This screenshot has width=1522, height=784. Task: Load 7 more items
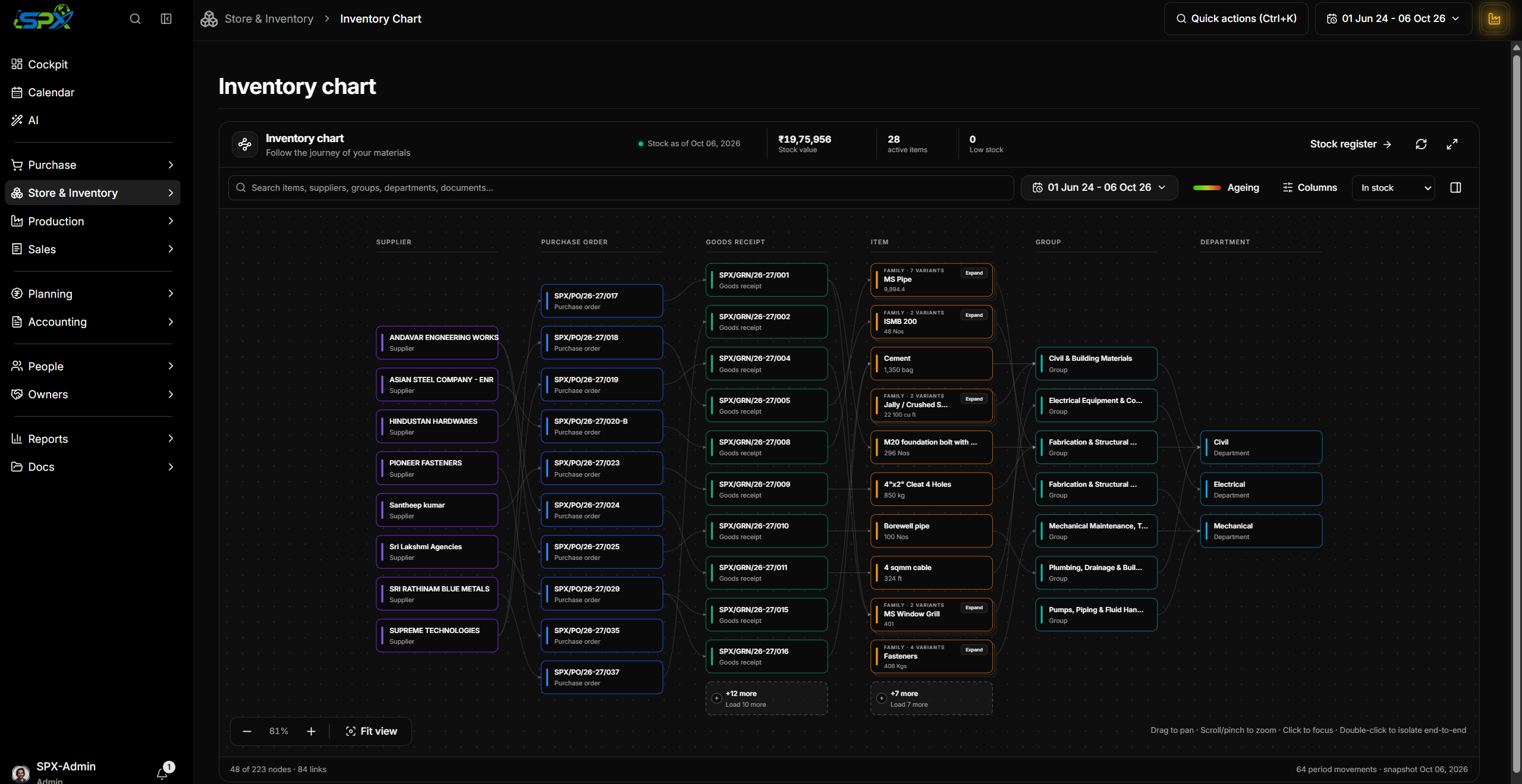pos(931,698)
